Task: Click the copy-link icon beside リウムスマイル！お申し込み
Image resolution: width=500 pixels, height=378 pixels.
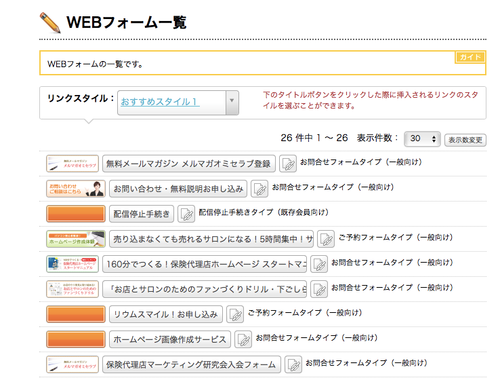Action: pyautogui.click(x=235, y=314)
